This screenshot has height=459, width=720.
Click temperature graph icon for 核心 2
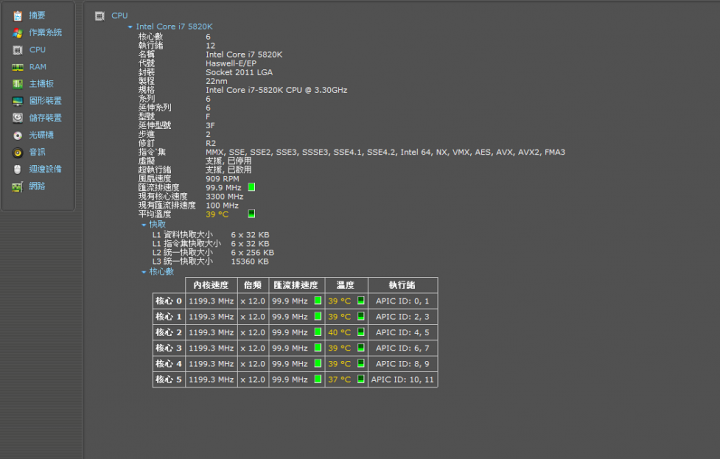pyautogui.click(x=361, y=332)
